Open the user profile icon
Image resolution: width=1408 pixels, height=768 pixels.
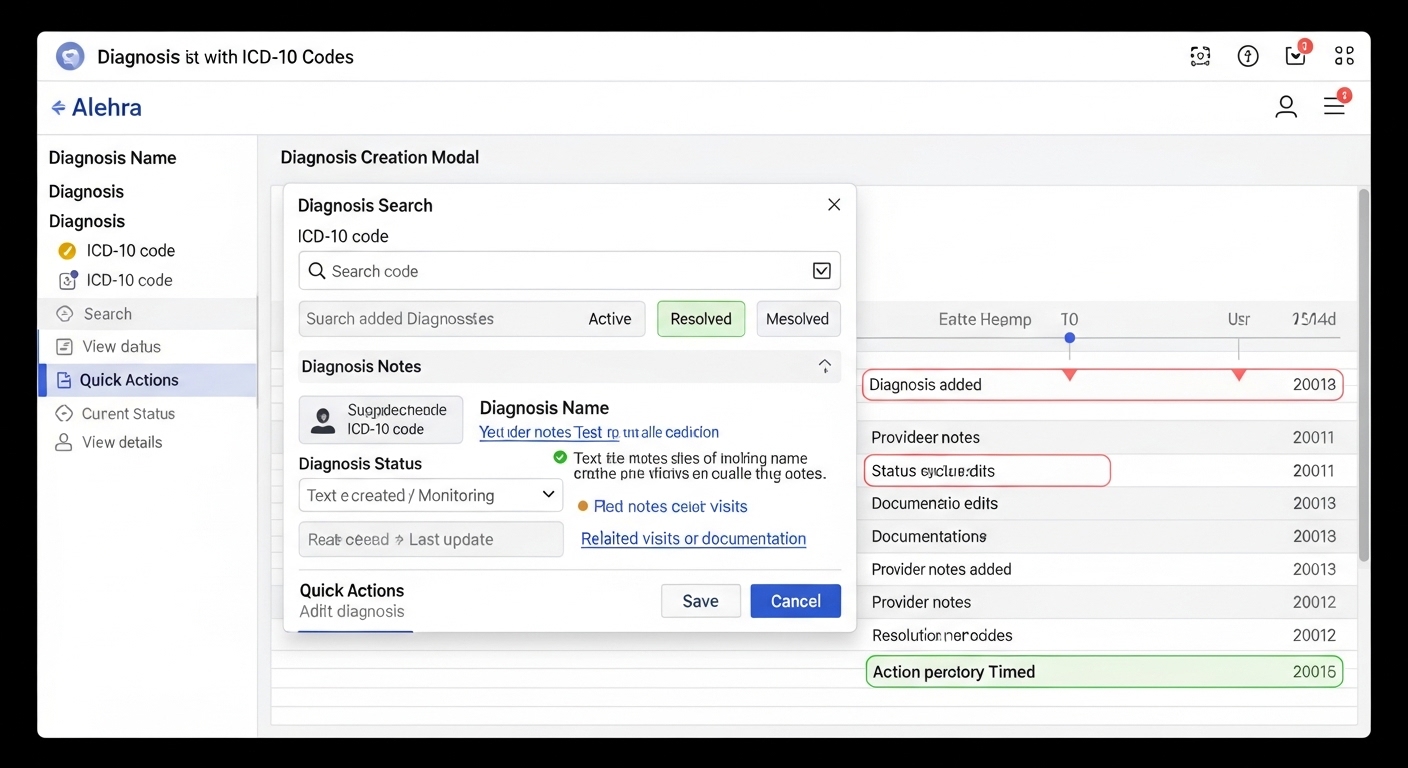click(x=1286, y=107)
